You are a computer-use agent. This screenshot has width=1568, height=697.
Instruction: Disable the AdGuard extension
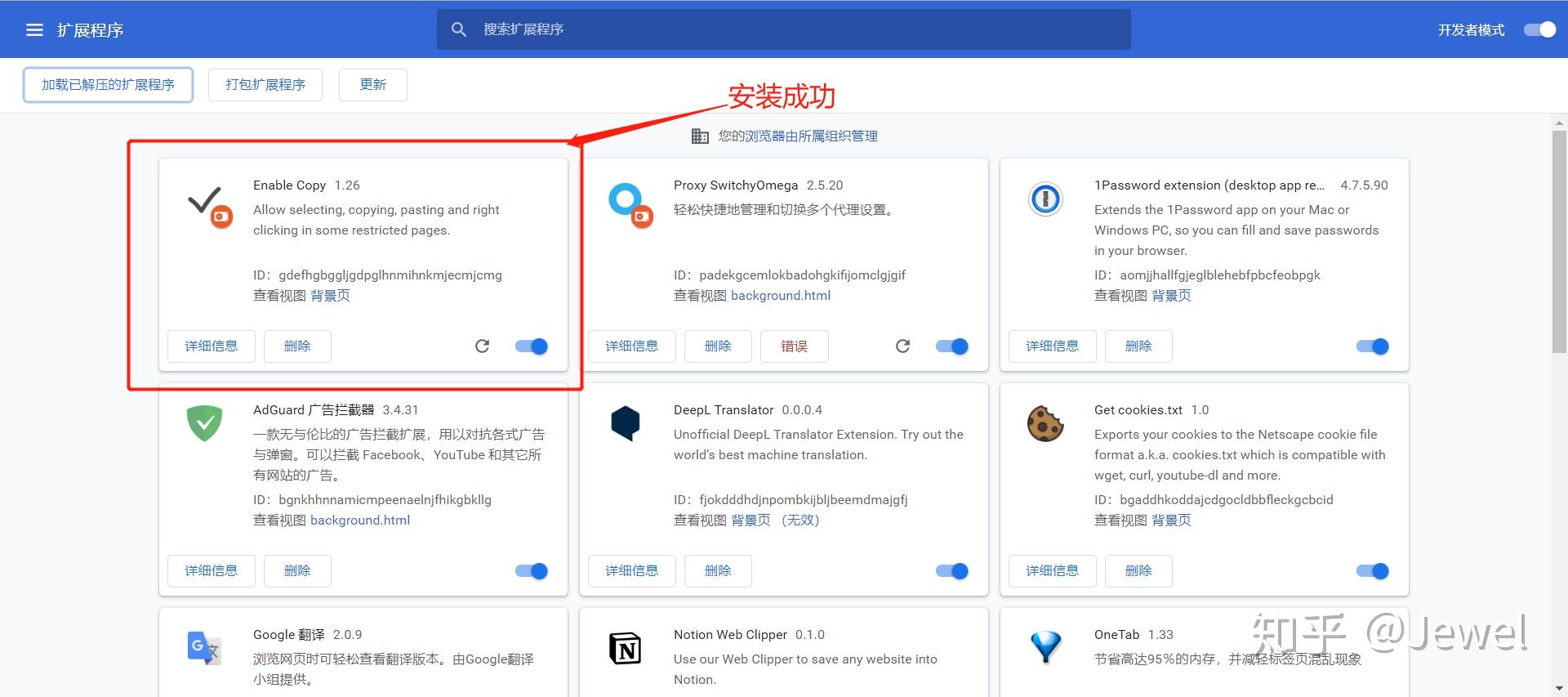(x=532, y=571)
